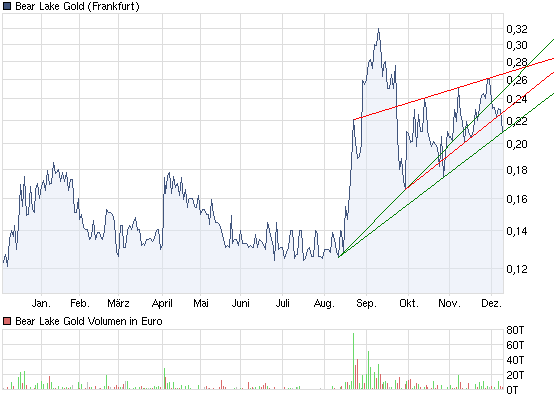Click the 0,14 price axis value
Viewport: 554px width, 405px height.
[x=517, y=231]
